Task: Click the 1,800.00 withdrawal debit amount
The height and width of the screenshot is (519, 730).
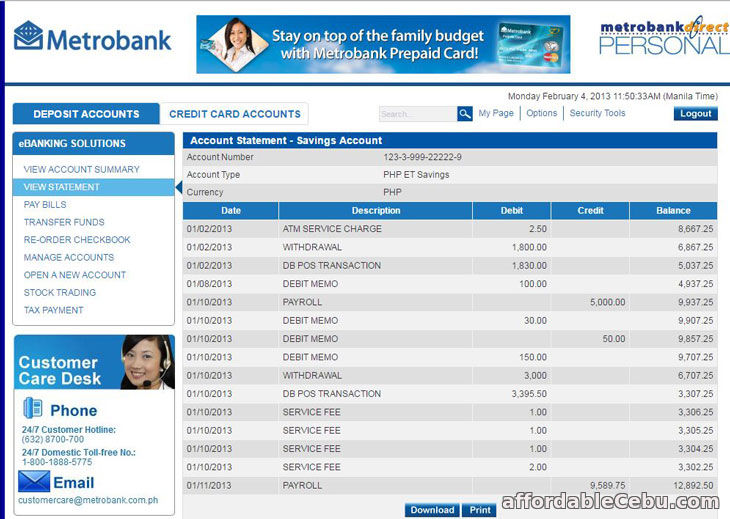Action: click(529, 247)
